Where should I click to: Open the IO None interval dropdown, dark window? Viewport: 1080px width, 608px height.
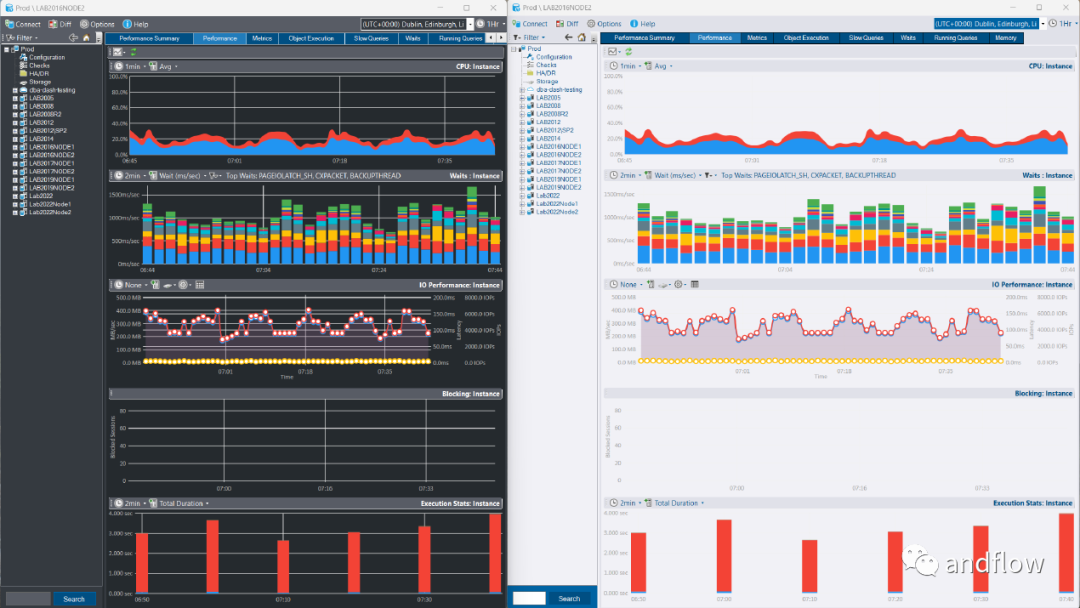coord(131,285)
